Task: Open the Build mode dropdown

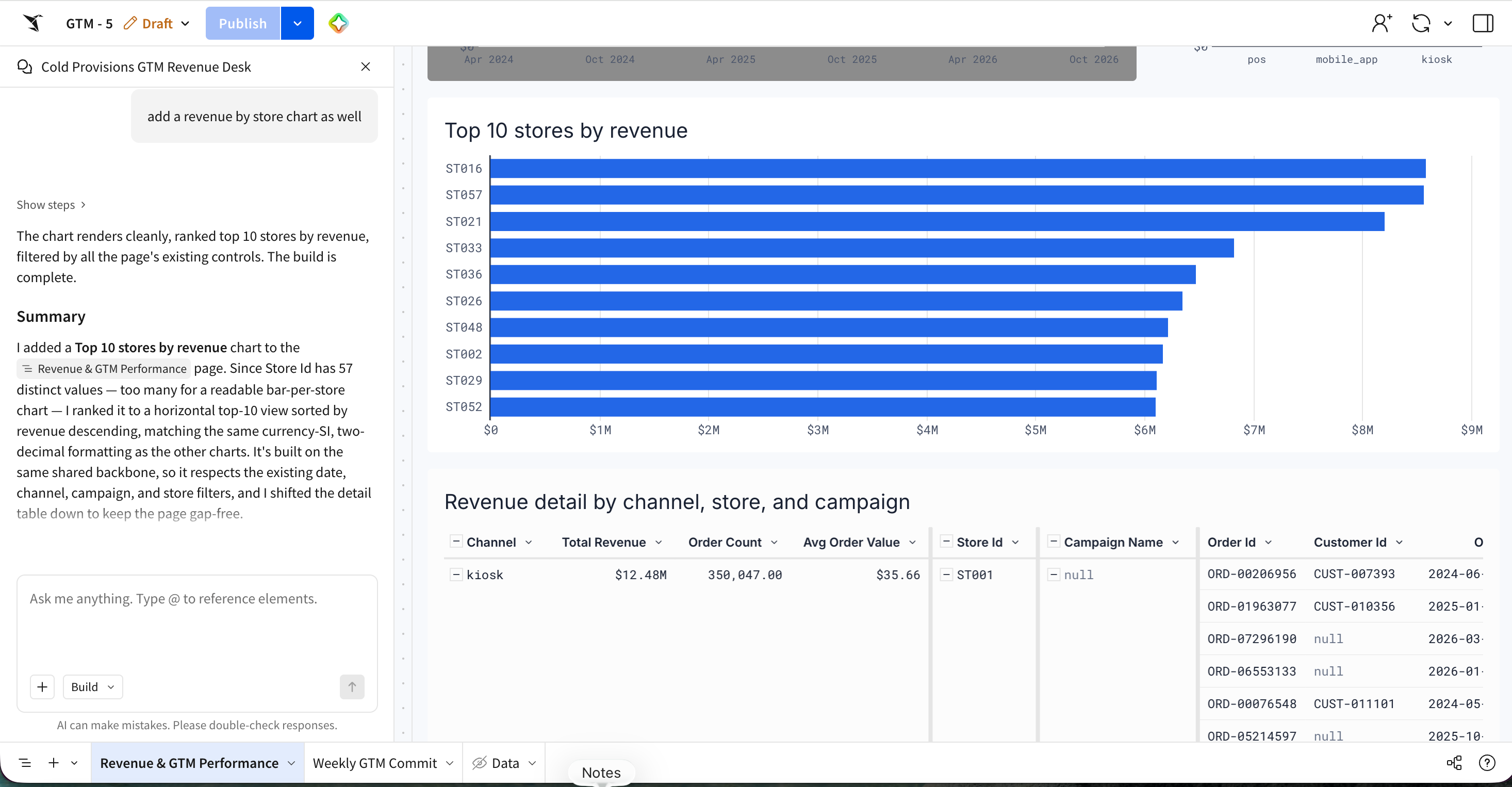Action: click(x=93, y=686)
